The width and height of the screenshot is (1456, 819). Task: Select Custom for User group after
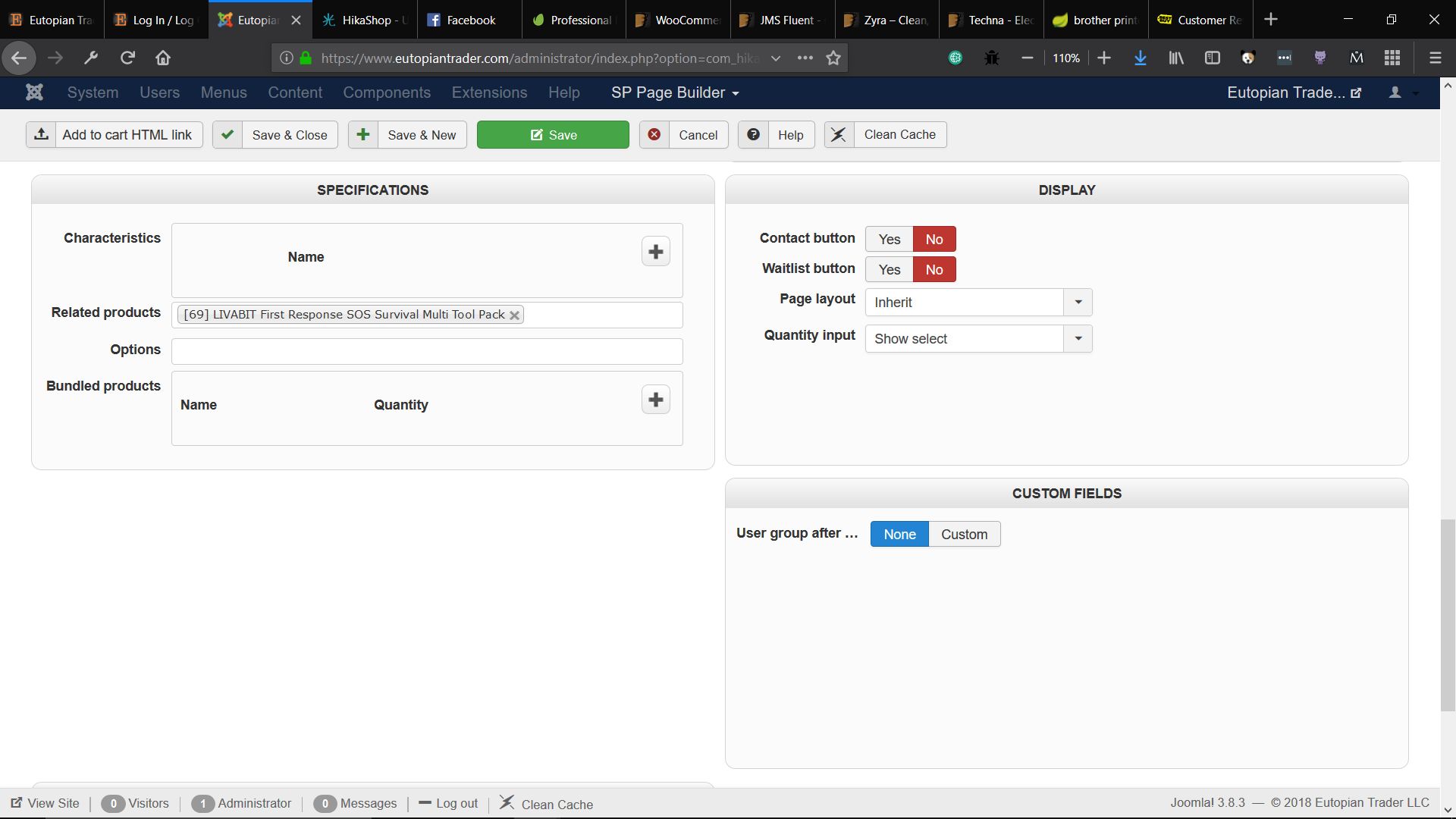coord(964,534)
